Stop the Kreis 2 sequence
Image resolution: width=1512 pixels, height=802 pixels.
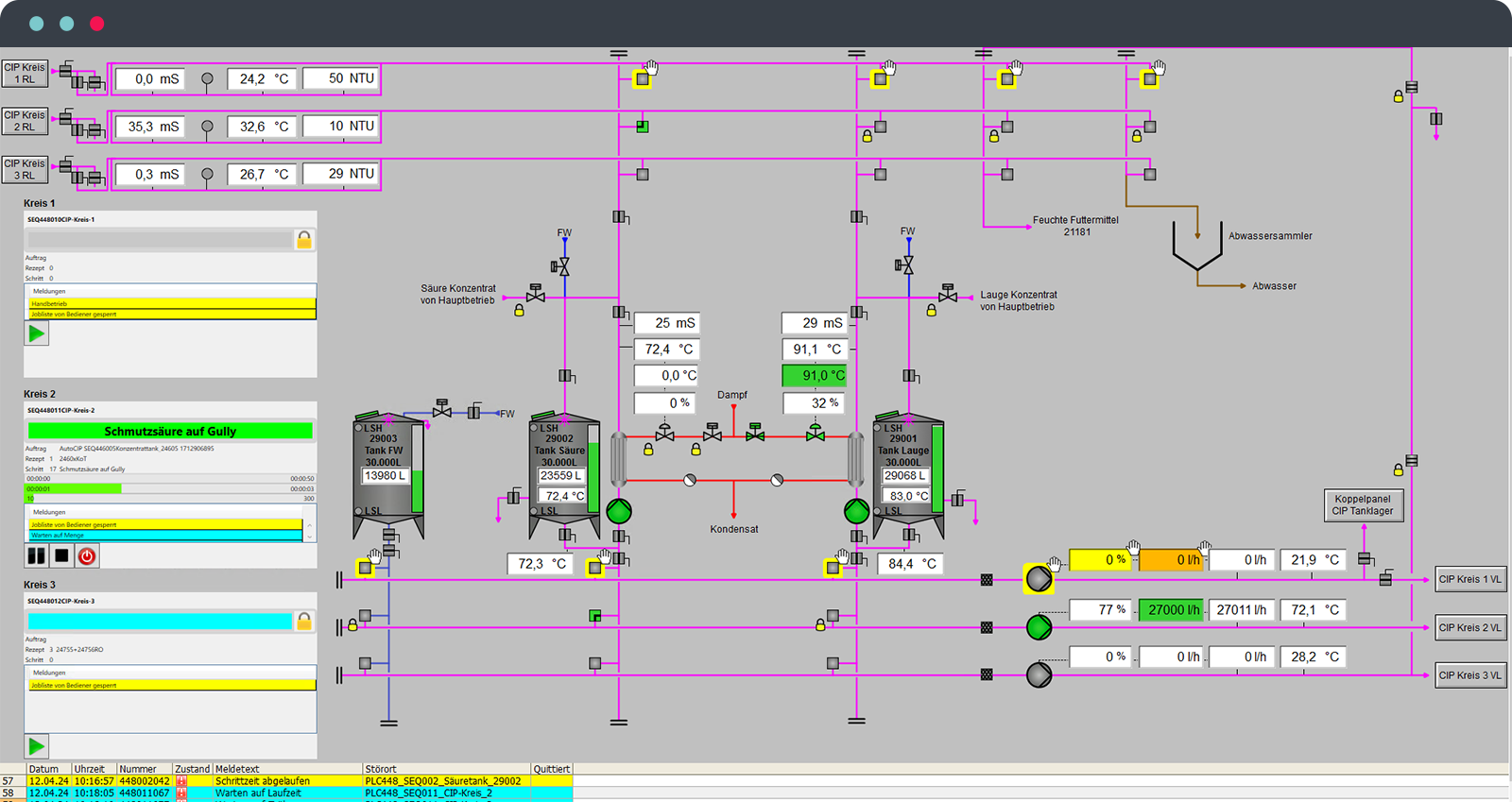[x=61, y=556]
